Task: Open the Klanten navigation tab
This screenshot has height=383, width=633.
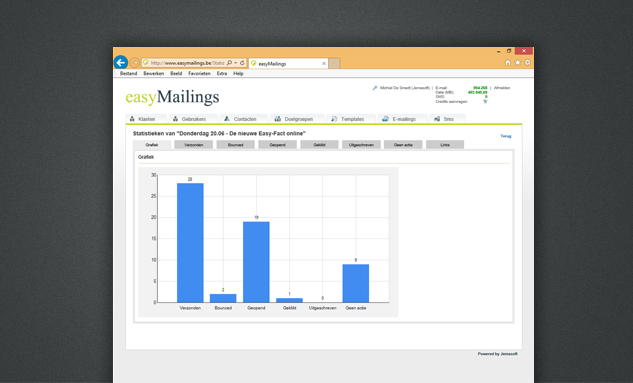Action: [146, 119]
